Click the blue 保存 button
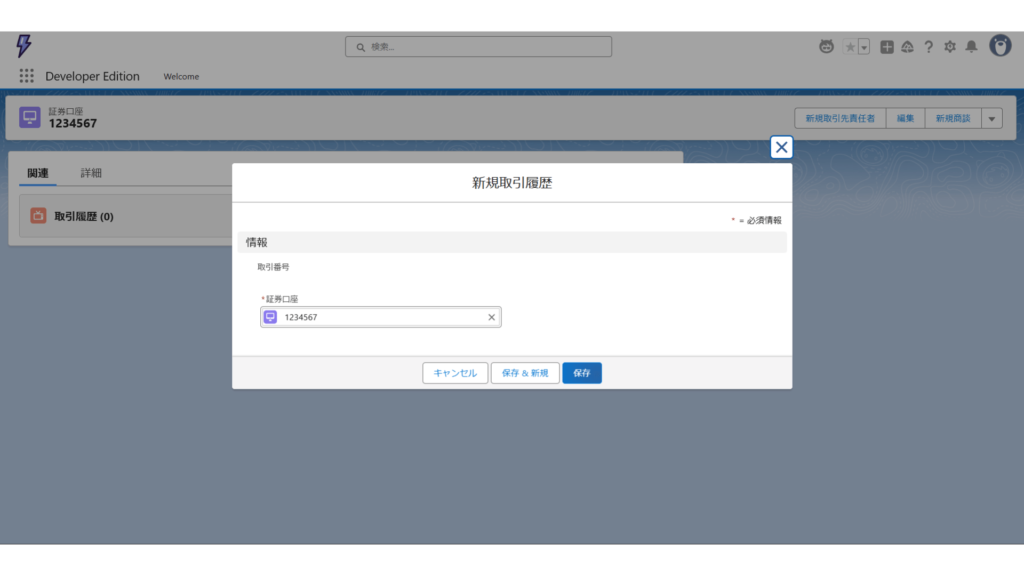 coord(582,373)
